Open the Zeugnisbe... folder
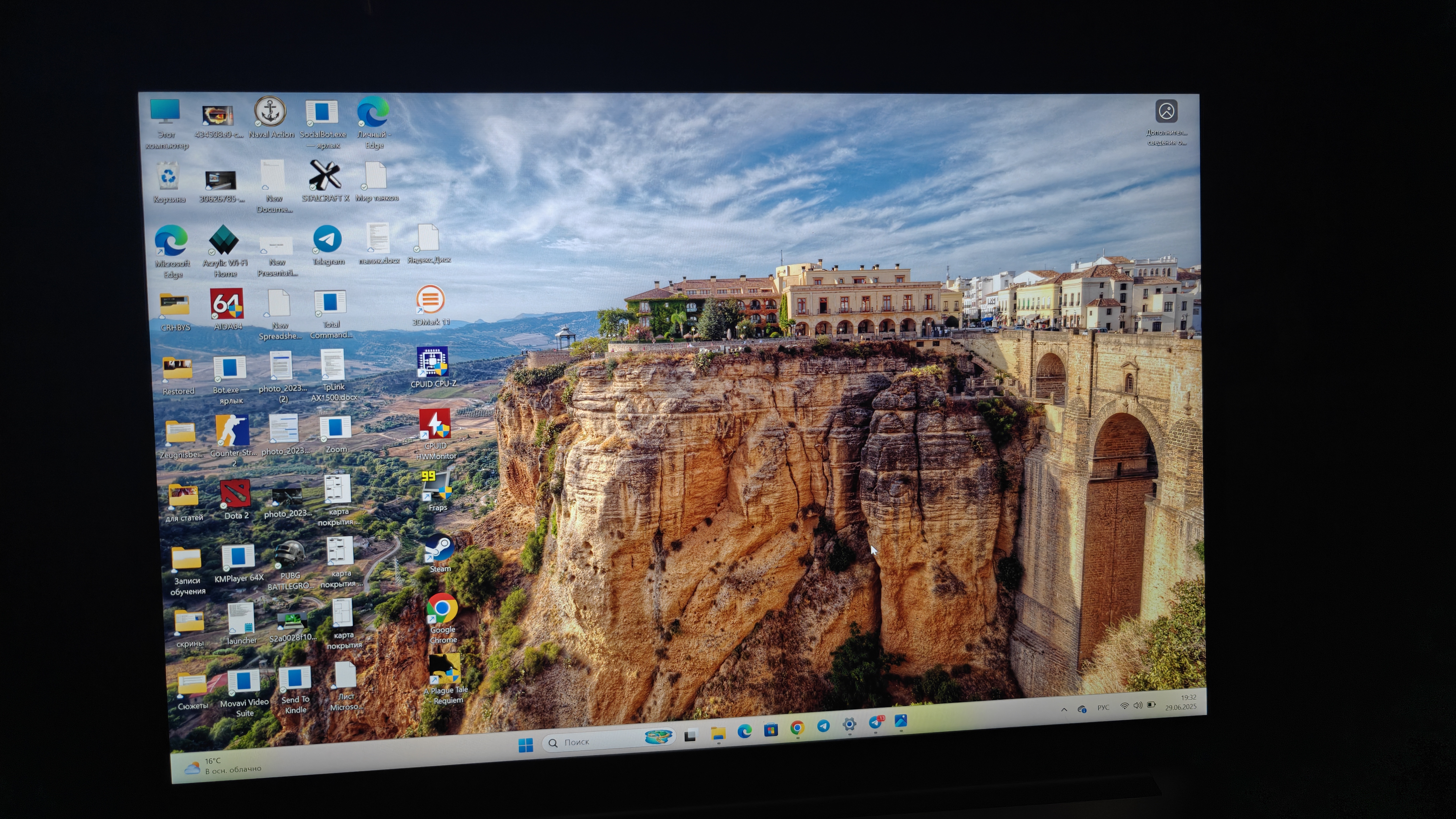 (x=181, y=440)
